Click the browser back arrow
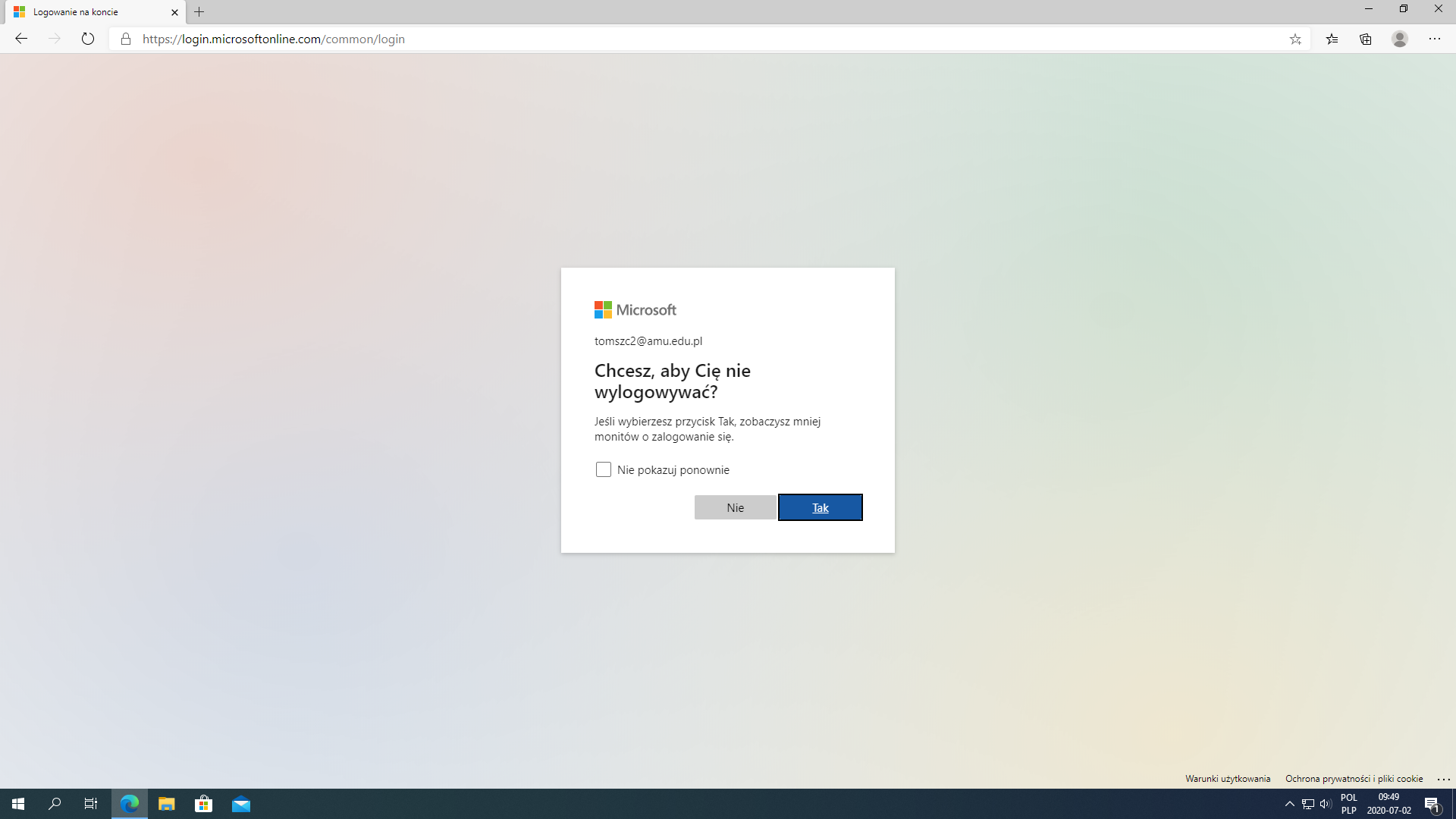This screenshot has width=1456, height=819. (21, 39)
